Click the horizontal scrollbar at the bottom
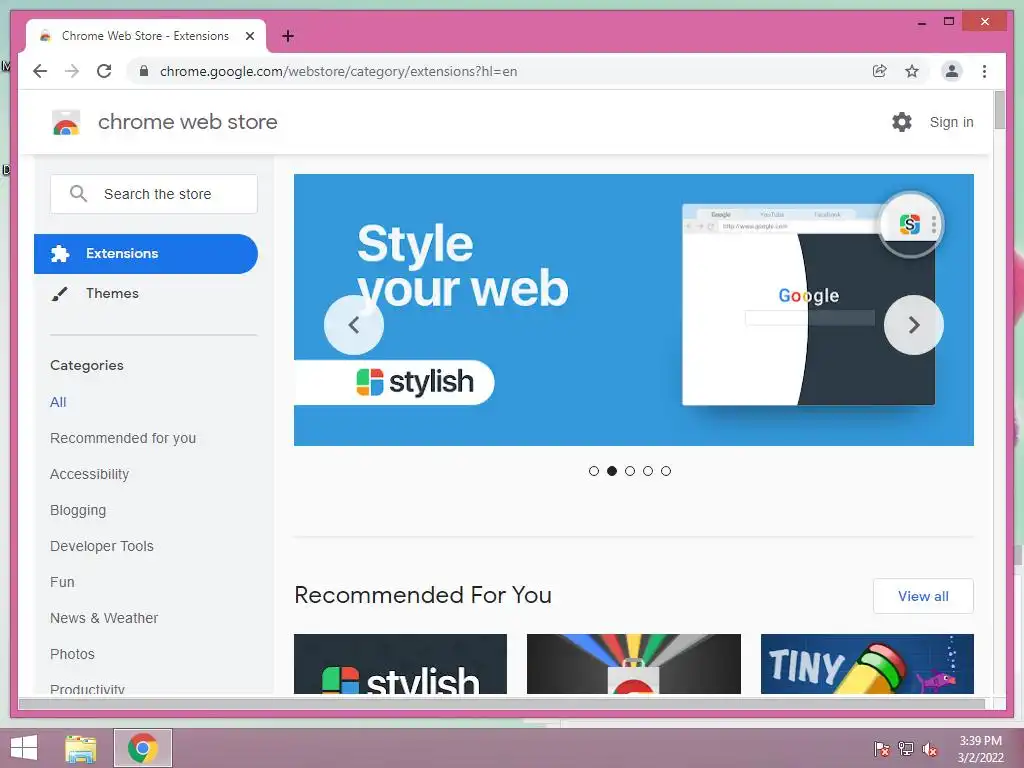The image size is (1024, 768). coord(502,703)
